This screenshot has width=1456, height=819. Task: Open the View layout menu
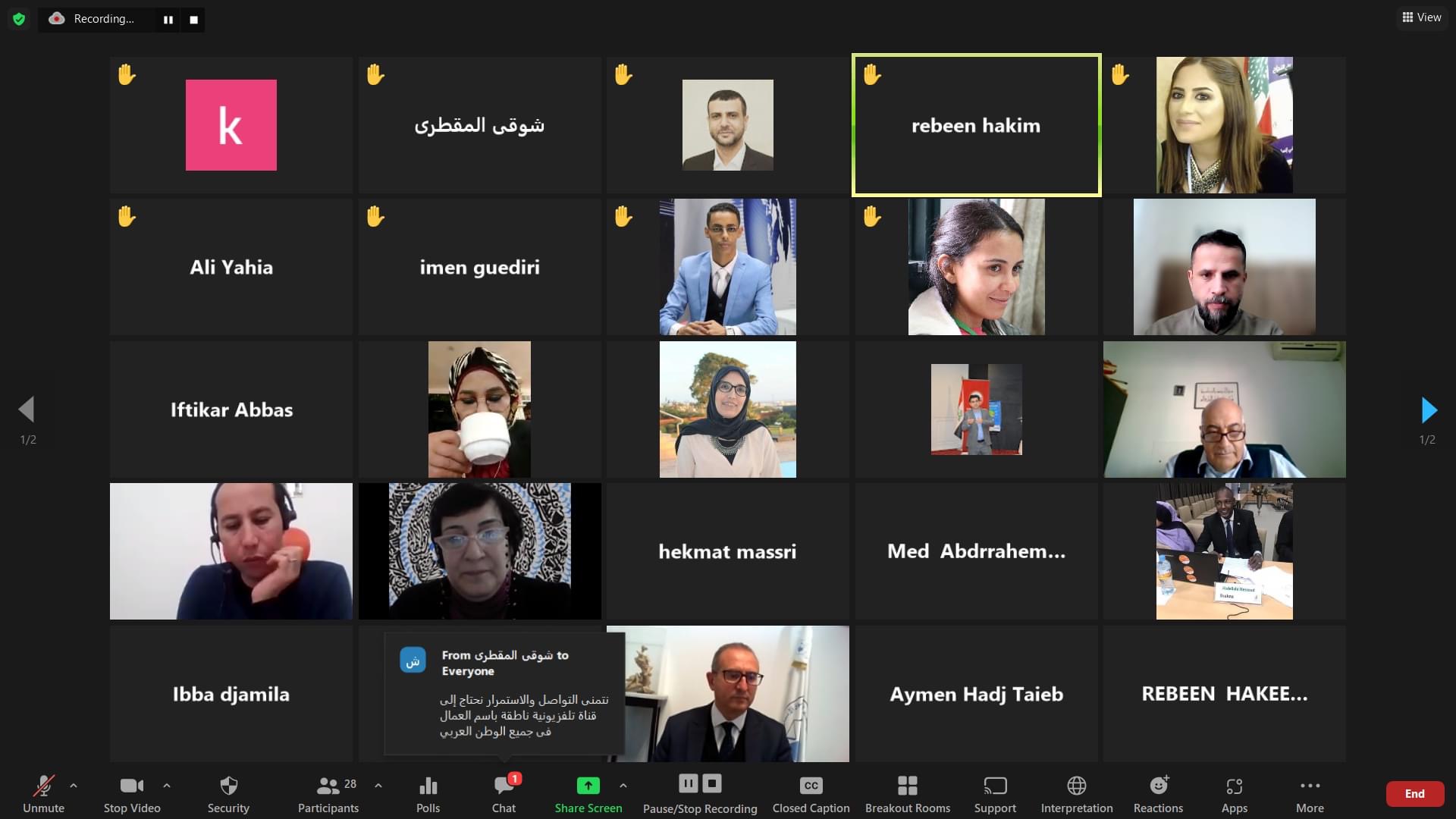tap(1422, 17)
